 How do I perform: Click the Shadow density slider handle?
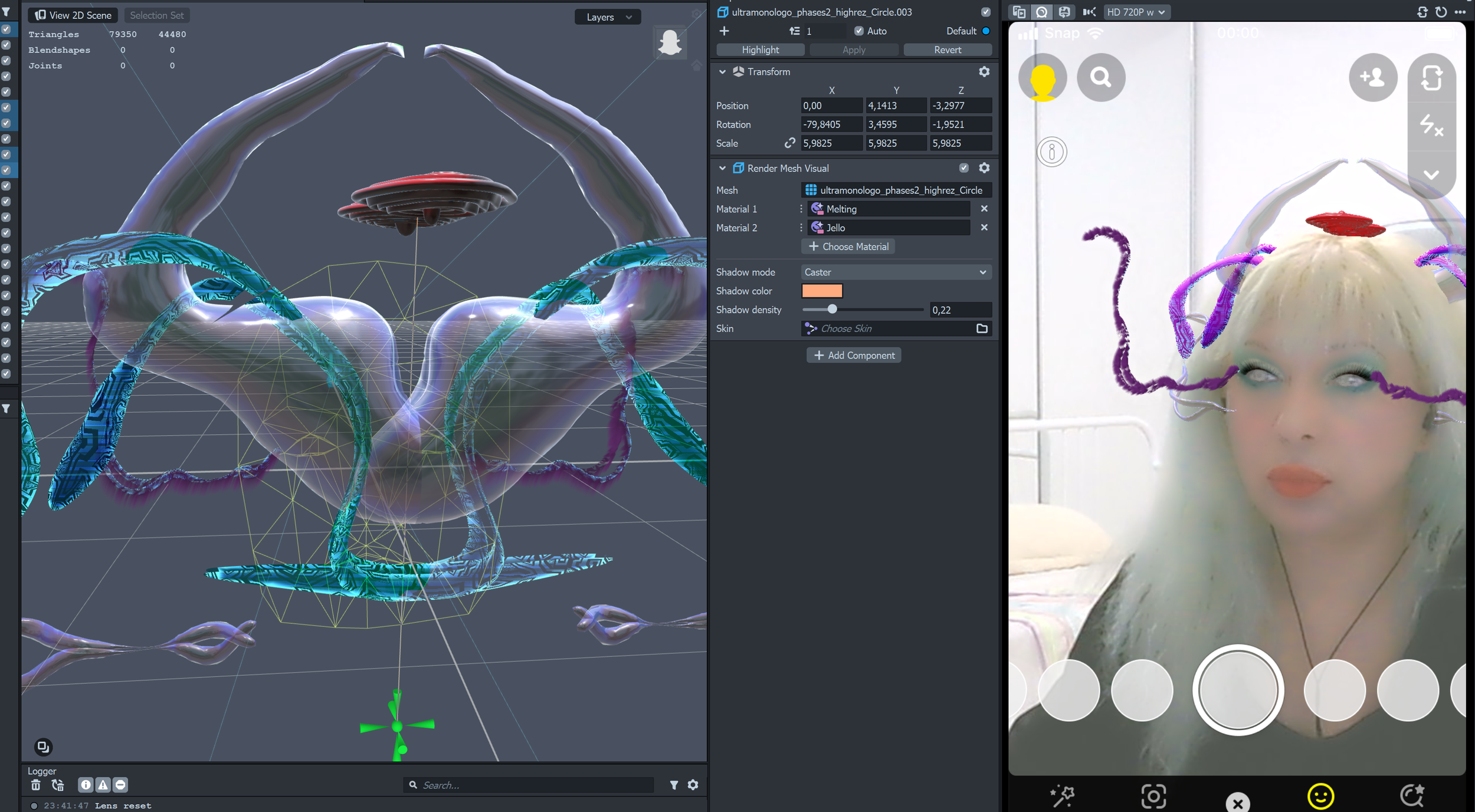click(832, 309)
